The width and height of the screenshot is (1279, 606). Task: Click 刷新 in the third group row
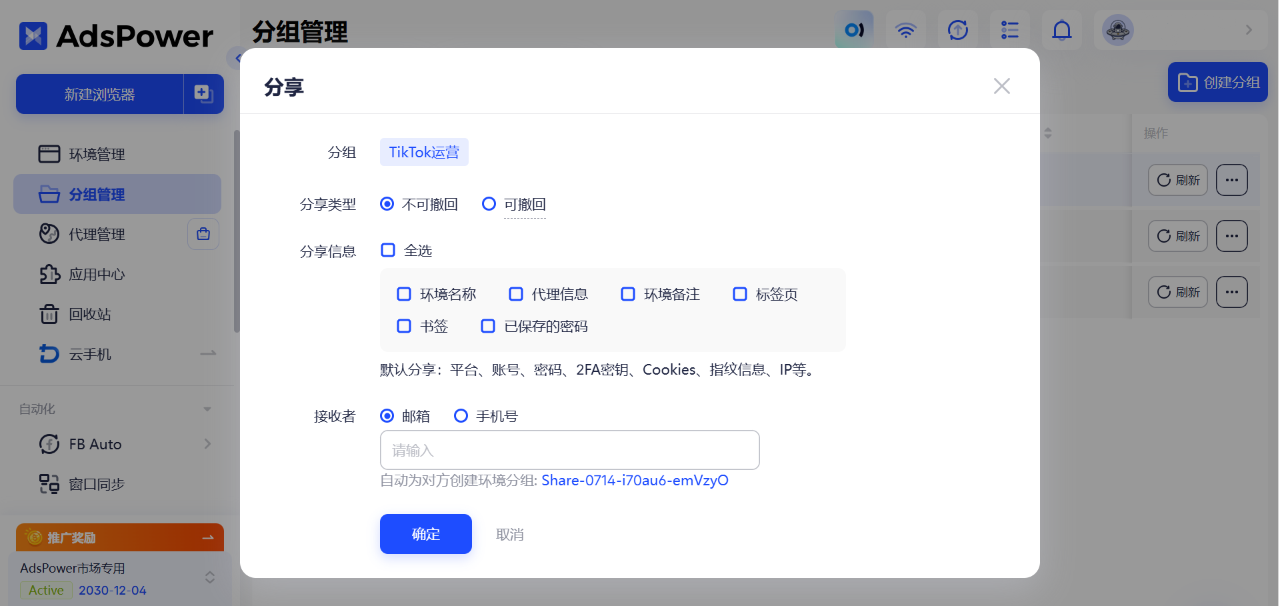pyautogui.click(x=1178, y=292)
